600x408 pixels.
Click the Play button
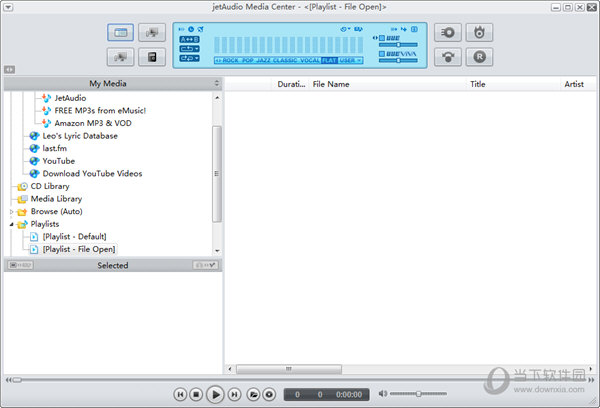(x=215, y=394)
